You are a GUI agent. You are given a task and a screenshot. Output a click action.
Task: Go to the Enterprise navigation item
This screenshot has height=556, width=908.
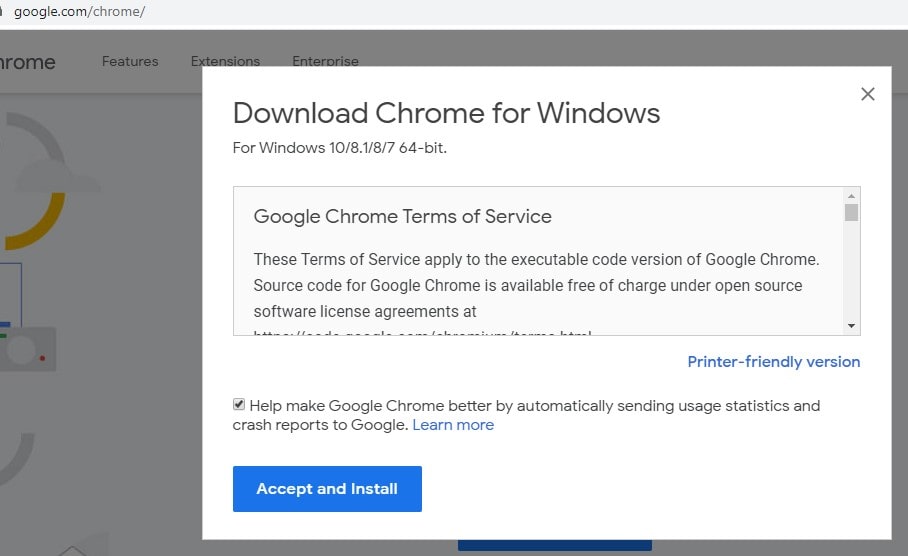[325, 61]
